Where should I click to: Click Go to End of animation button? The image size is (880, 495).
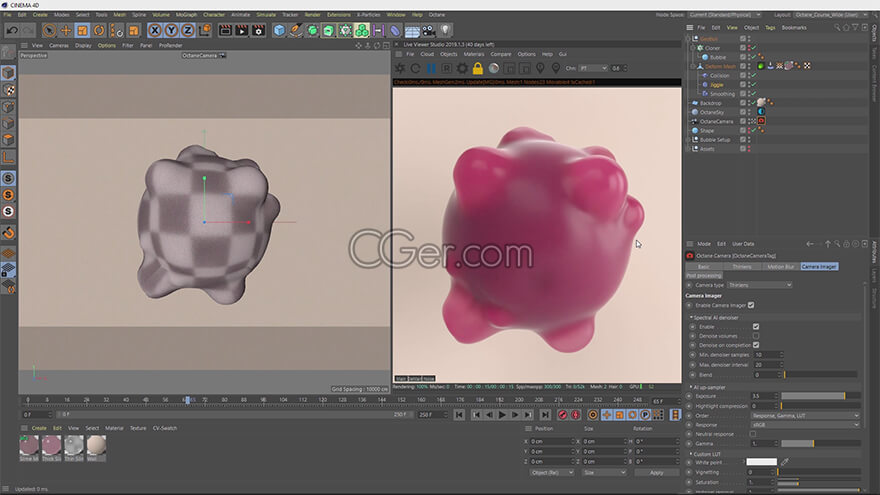545,415
